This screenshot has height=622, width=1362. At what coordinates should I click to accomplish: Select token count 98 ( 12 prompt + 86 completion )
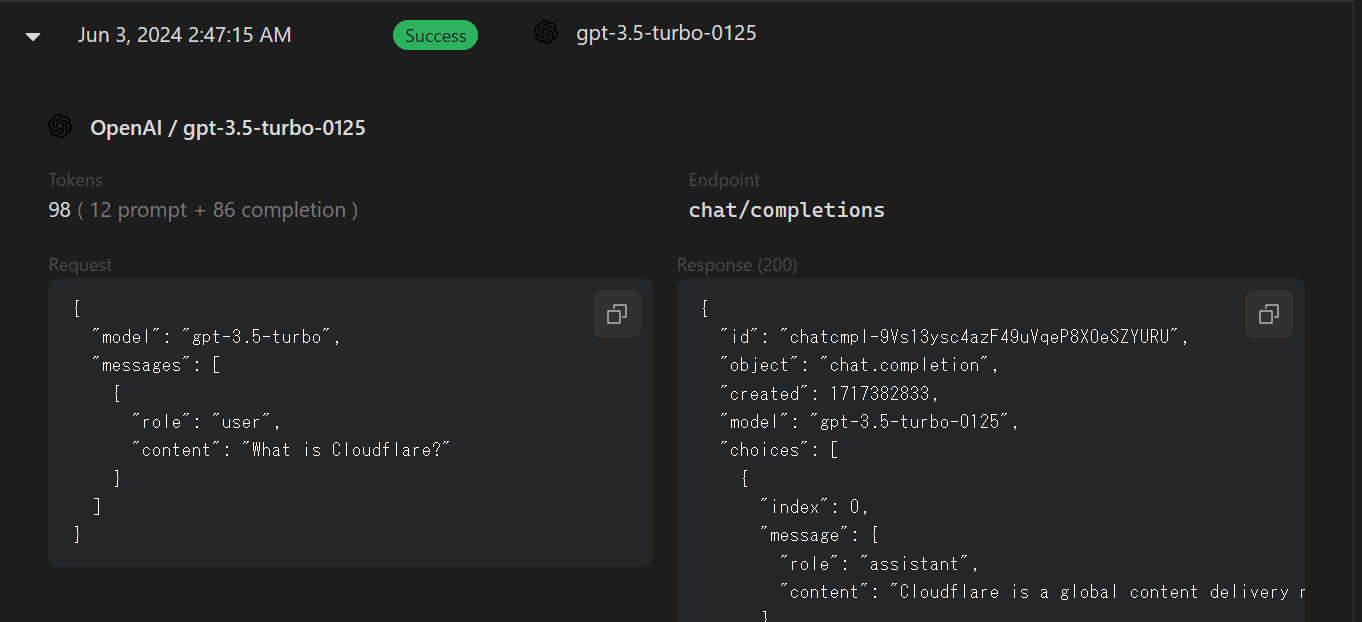click(x=203, y=210)
